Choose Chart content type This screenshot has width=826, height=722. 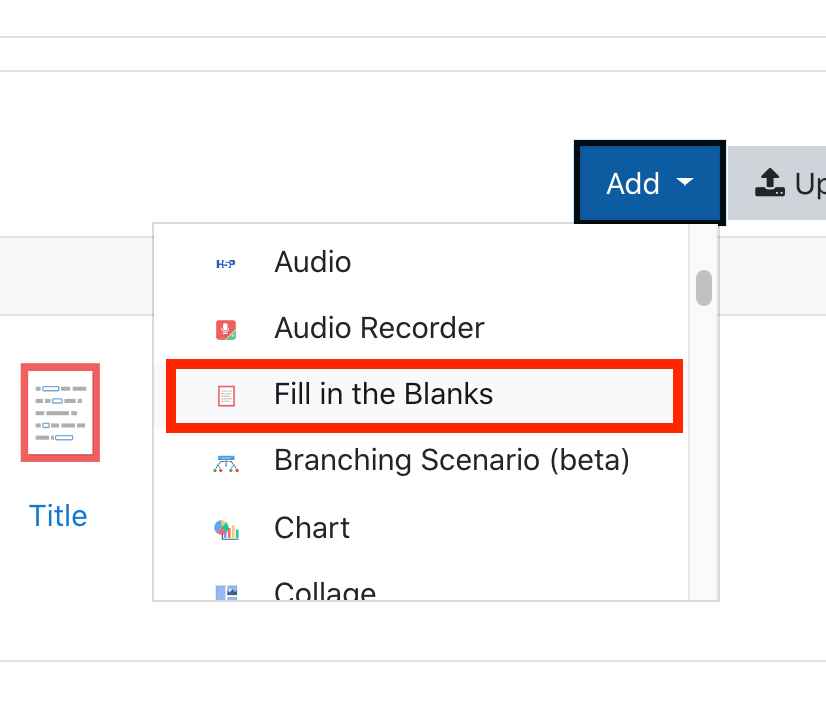(x=421, y=528)
